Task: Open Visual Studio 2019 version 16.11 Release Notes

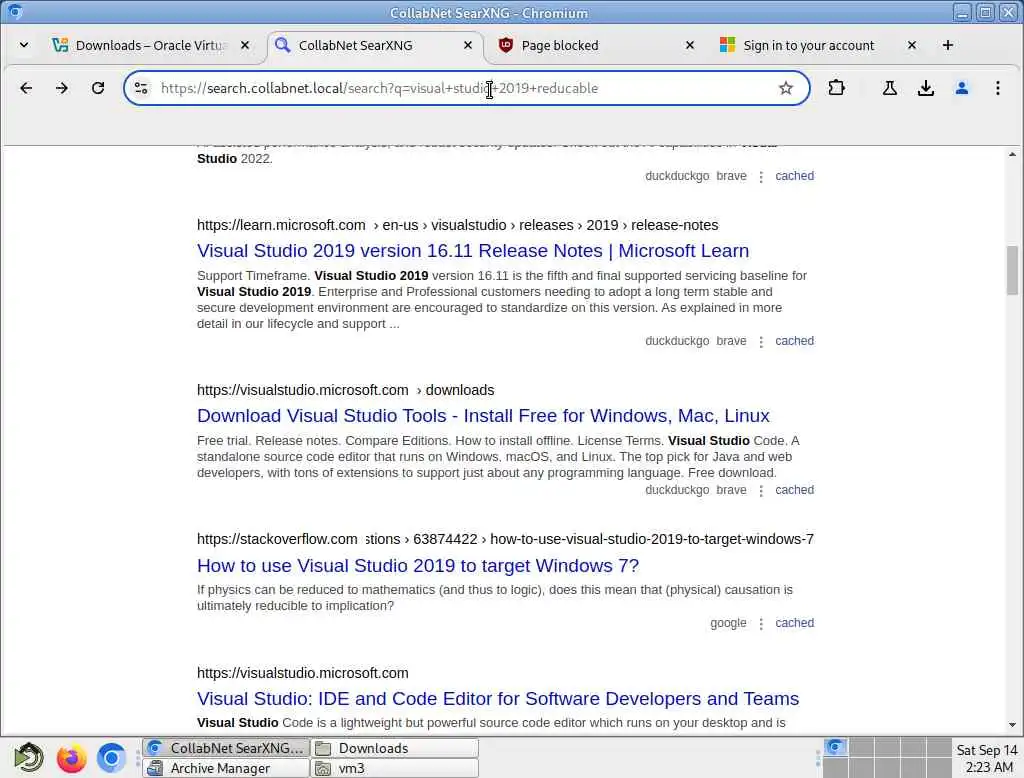Action: point(473,251)
